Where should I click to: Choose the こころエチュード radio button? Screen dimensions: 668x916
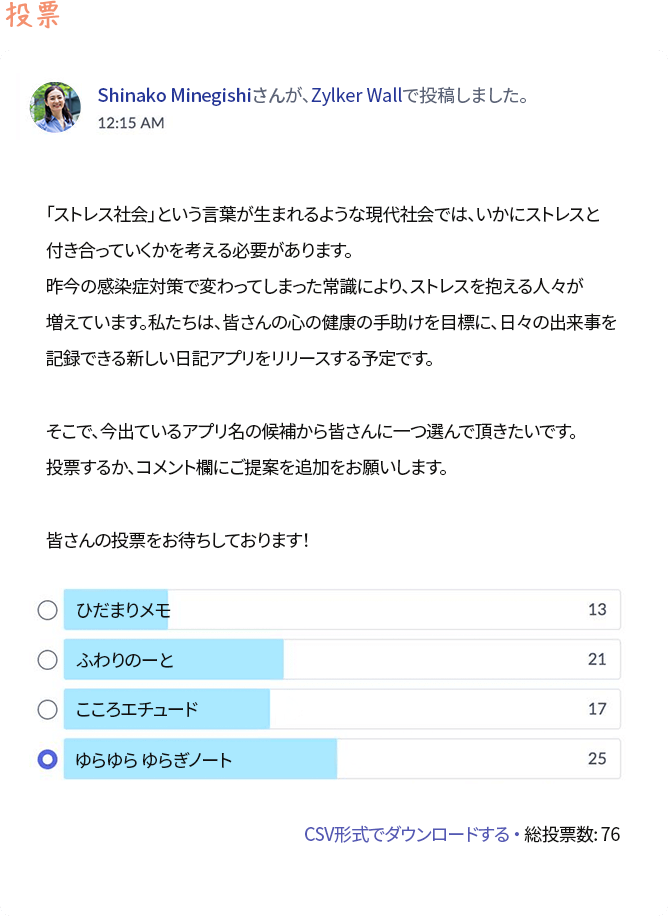point(47,710)
